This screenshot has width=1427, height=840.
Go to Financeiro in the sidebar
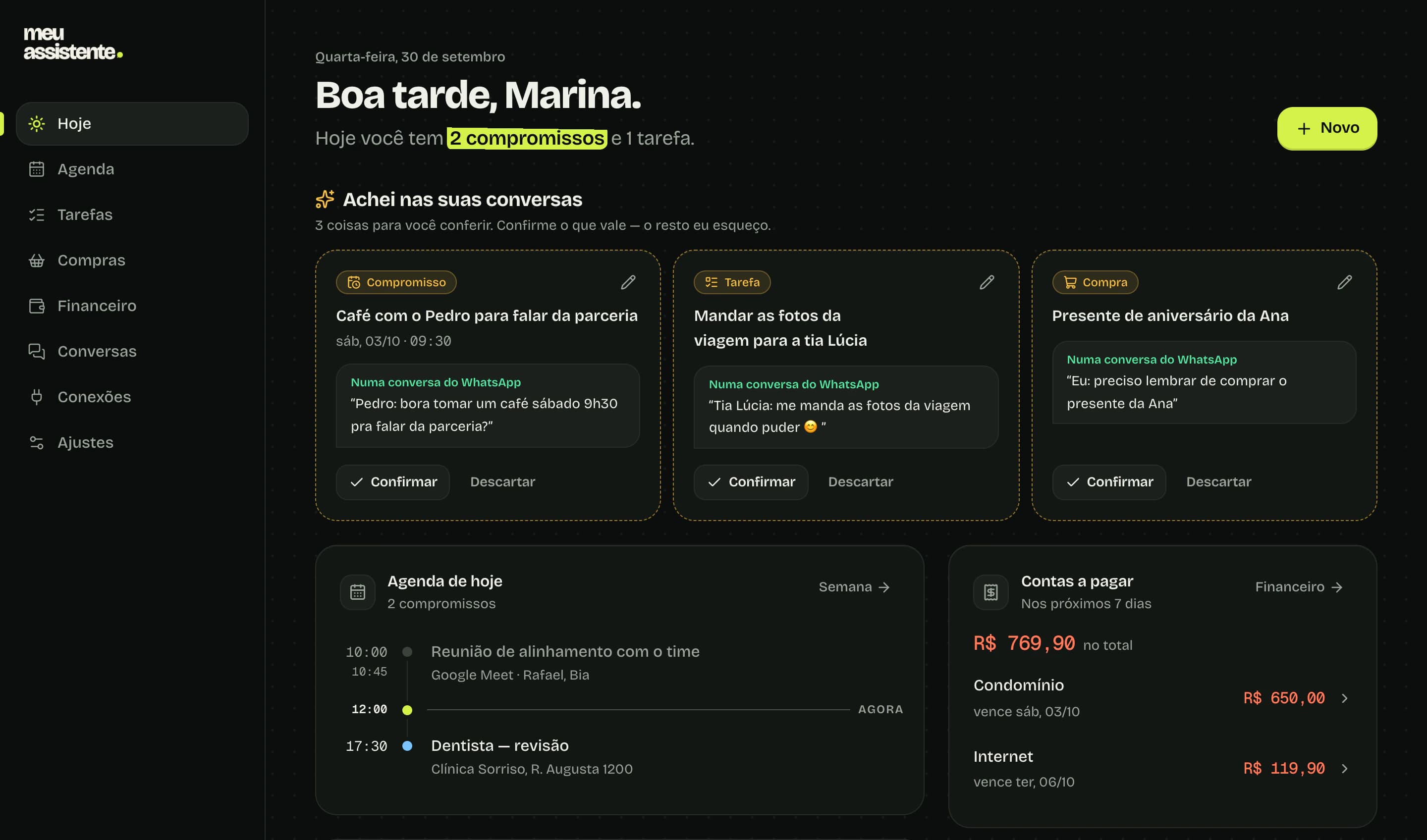tap(132, 306)
